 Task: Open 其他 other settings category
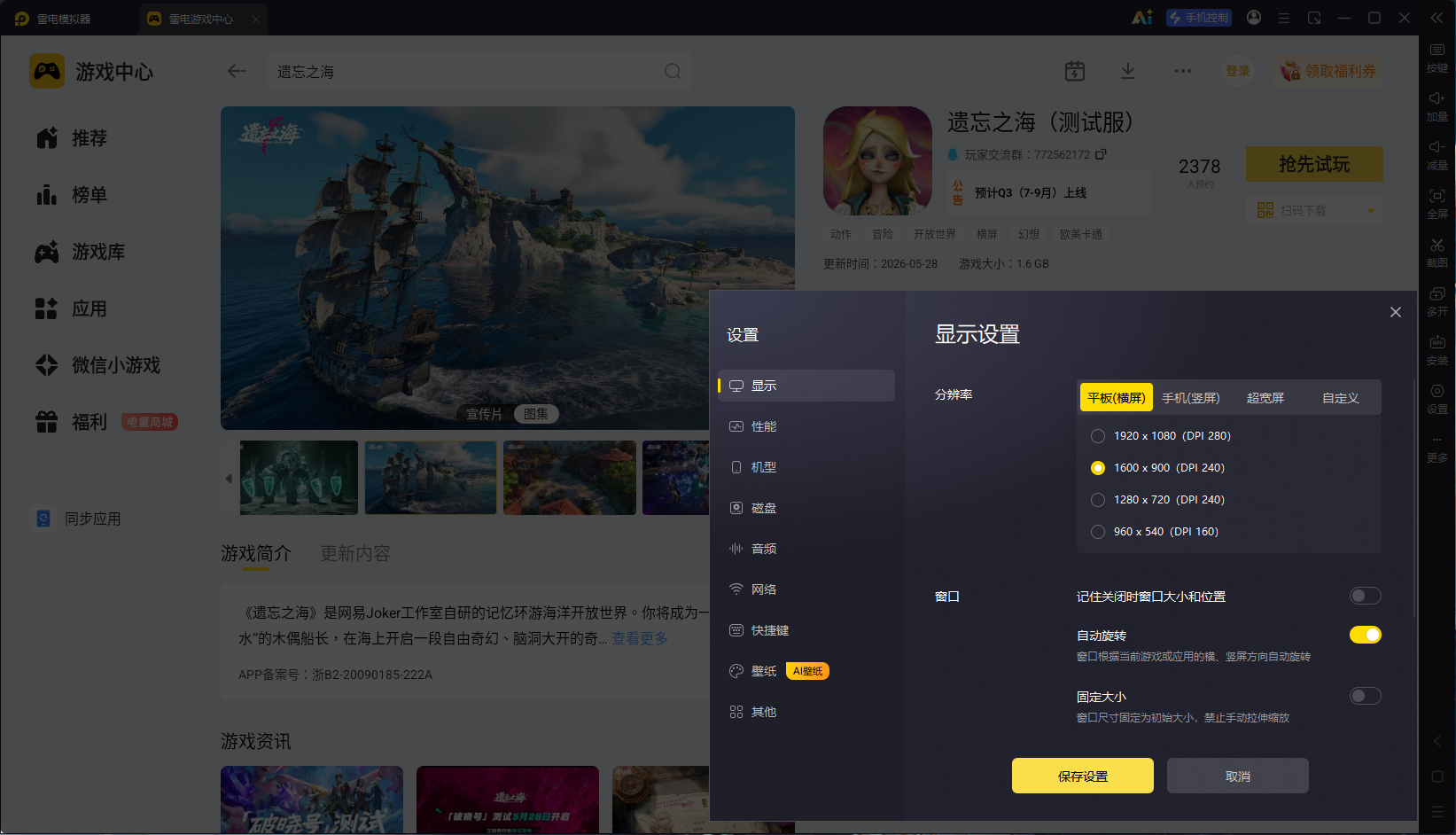tap(806, 712)
